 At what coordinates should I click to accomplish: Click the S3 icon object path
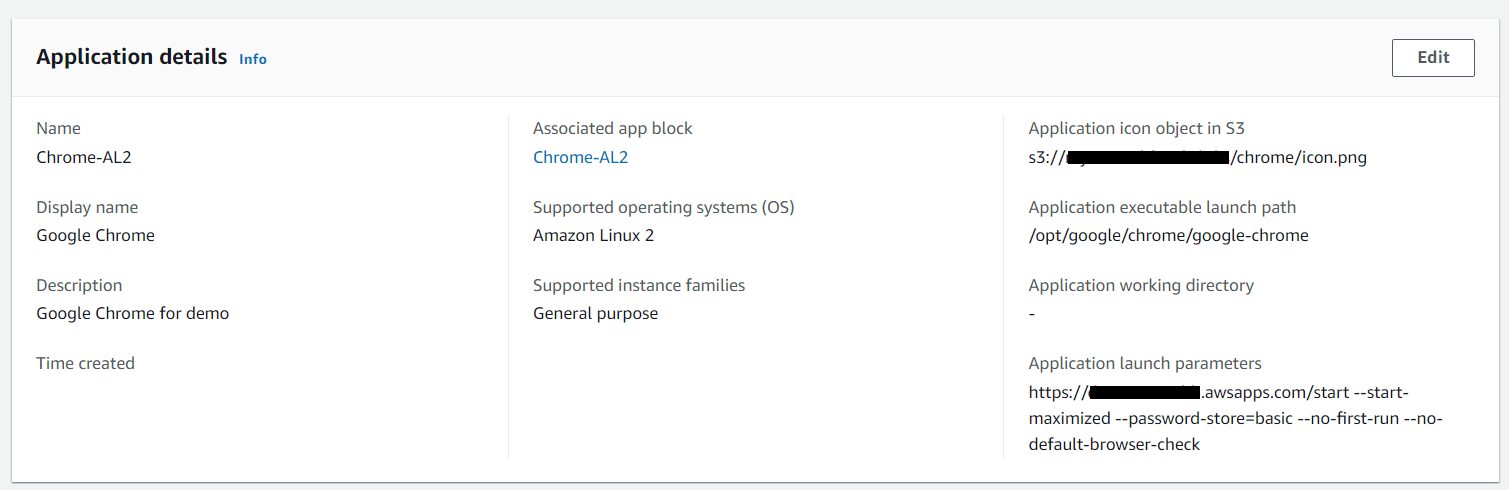point(1197,157)
